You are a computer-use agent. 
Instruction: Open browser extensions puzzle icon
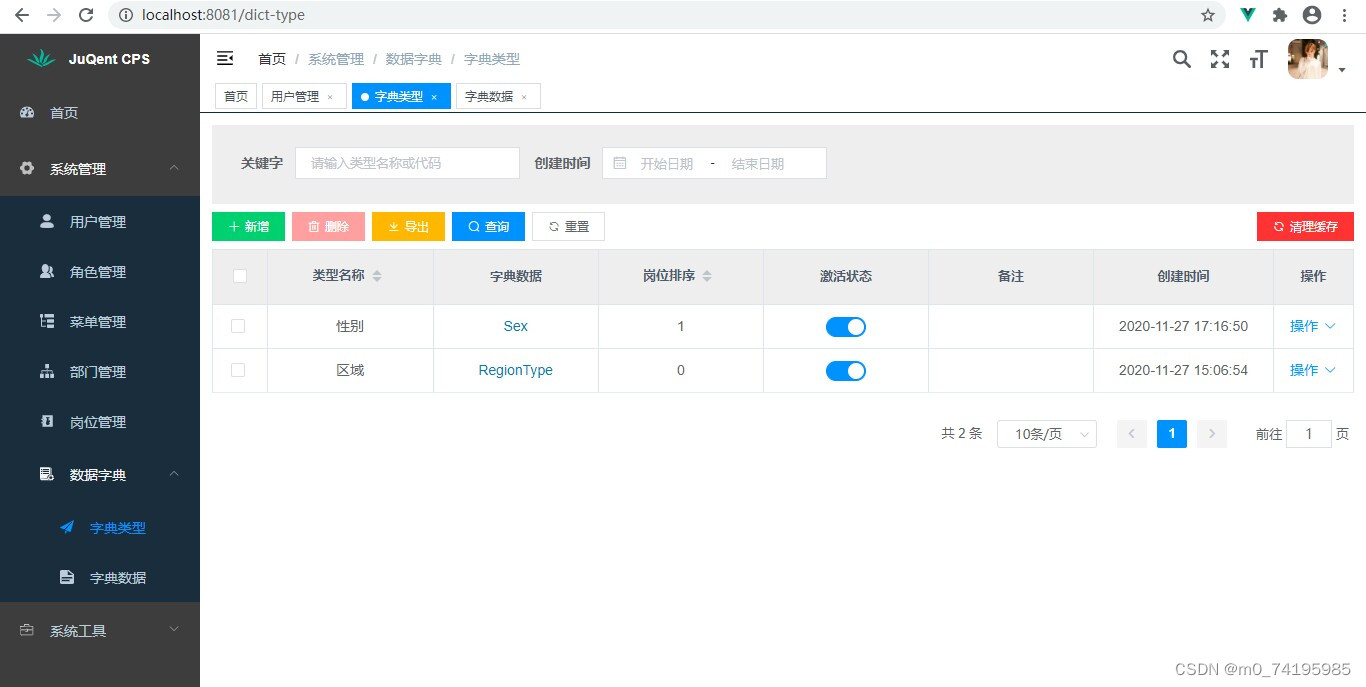[x=1279, y=15]
